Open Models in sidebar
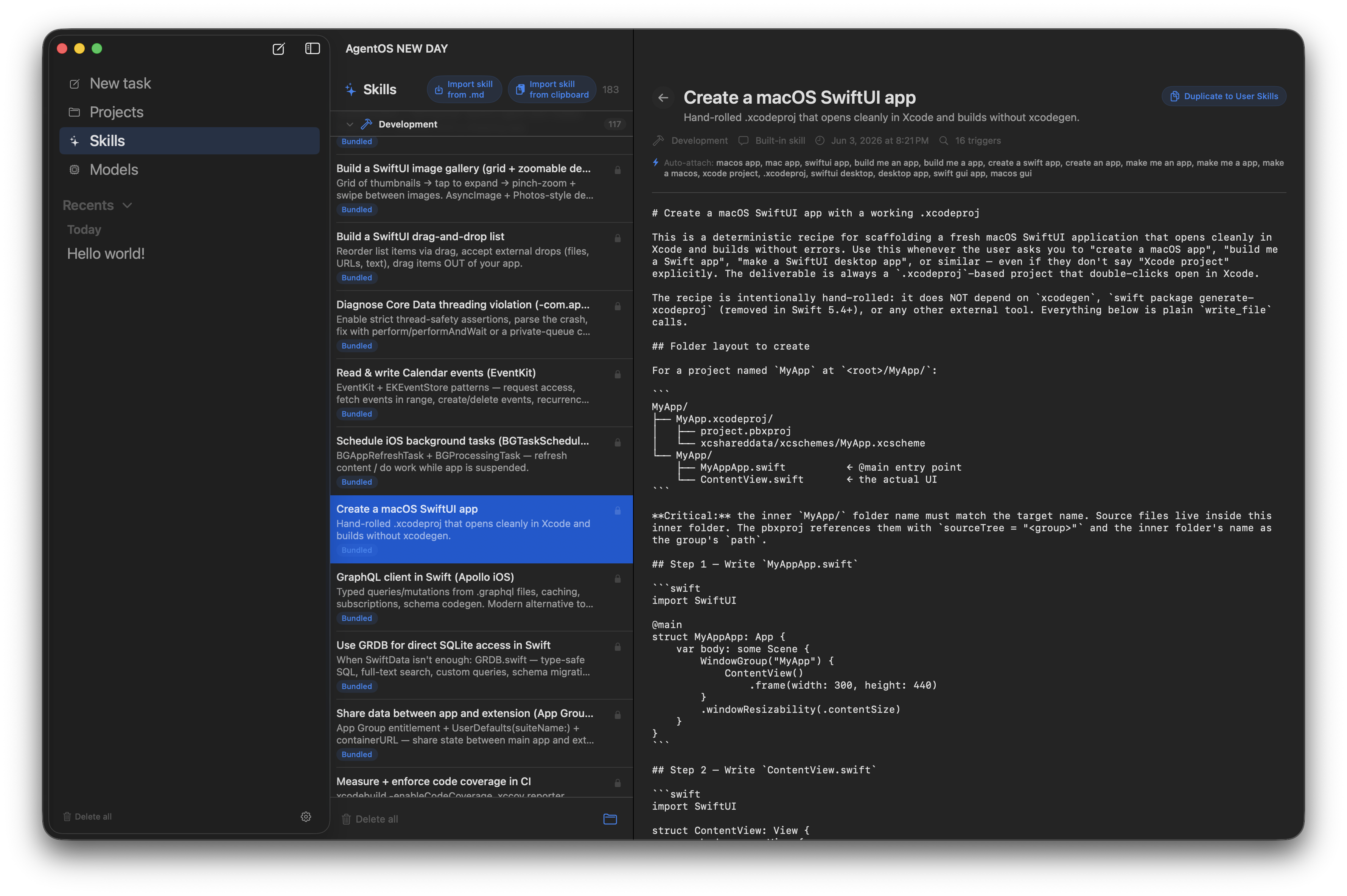This screenshot has height=896, width=1347. (x=189, y=169)
